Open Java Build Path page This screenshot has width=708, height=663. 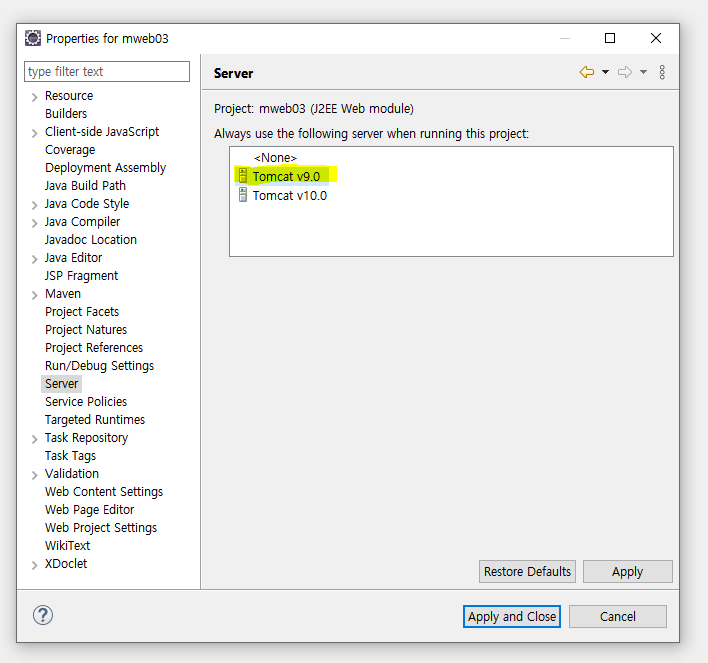click(x=85, y=186)
